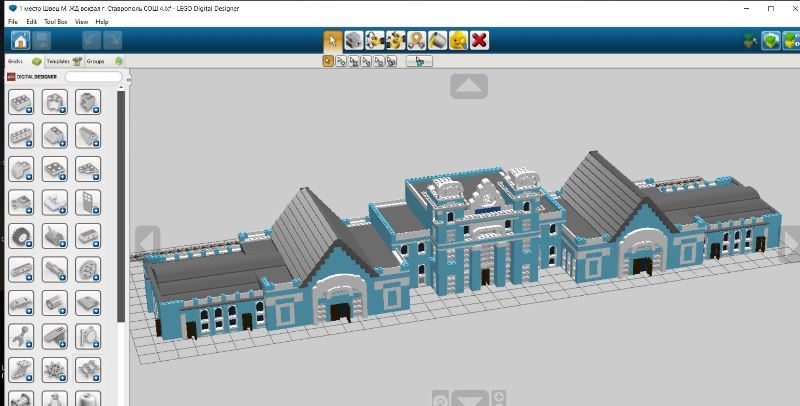Screen dimensions: 800x406
Task: Rotate camera left with side arrow
Action: (x=147, y=242)
